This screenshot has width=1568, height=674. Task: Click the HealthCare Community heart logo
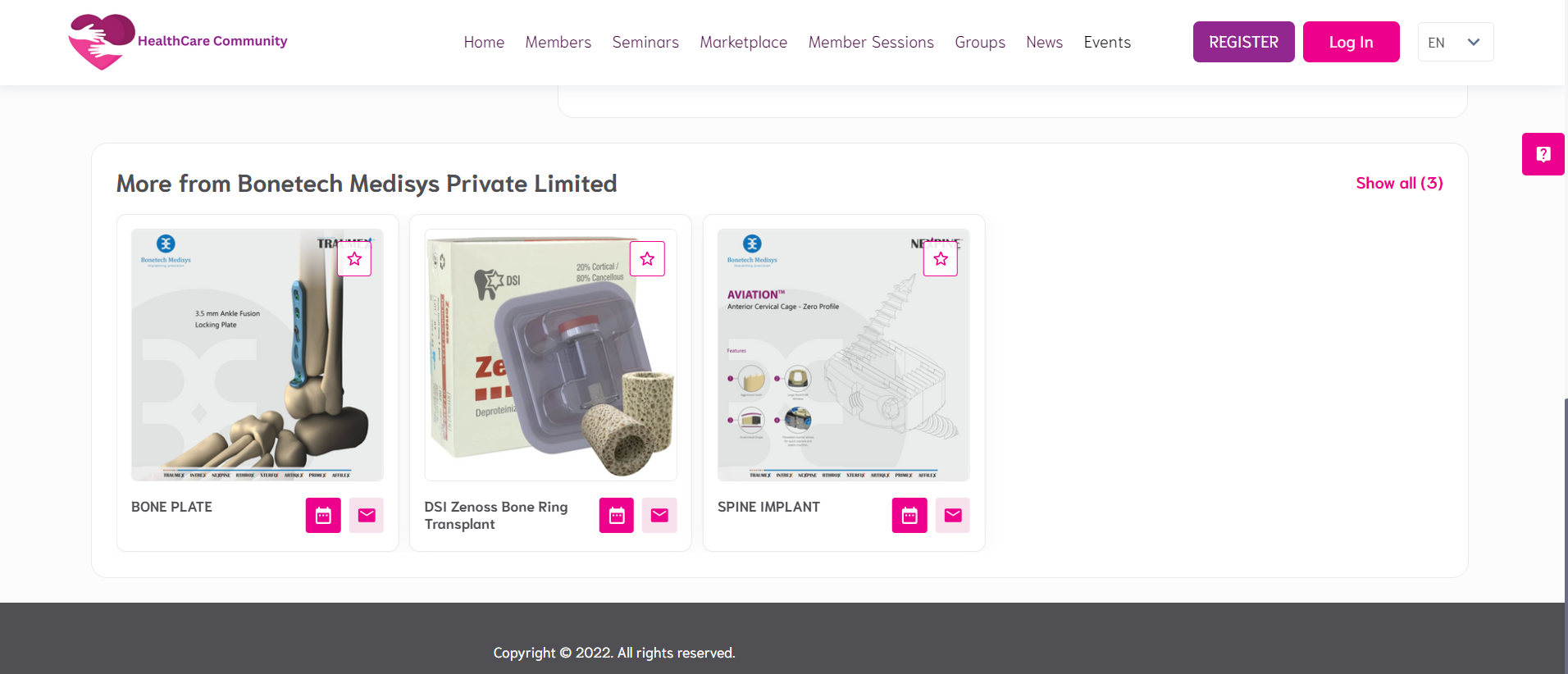[101, 41]
